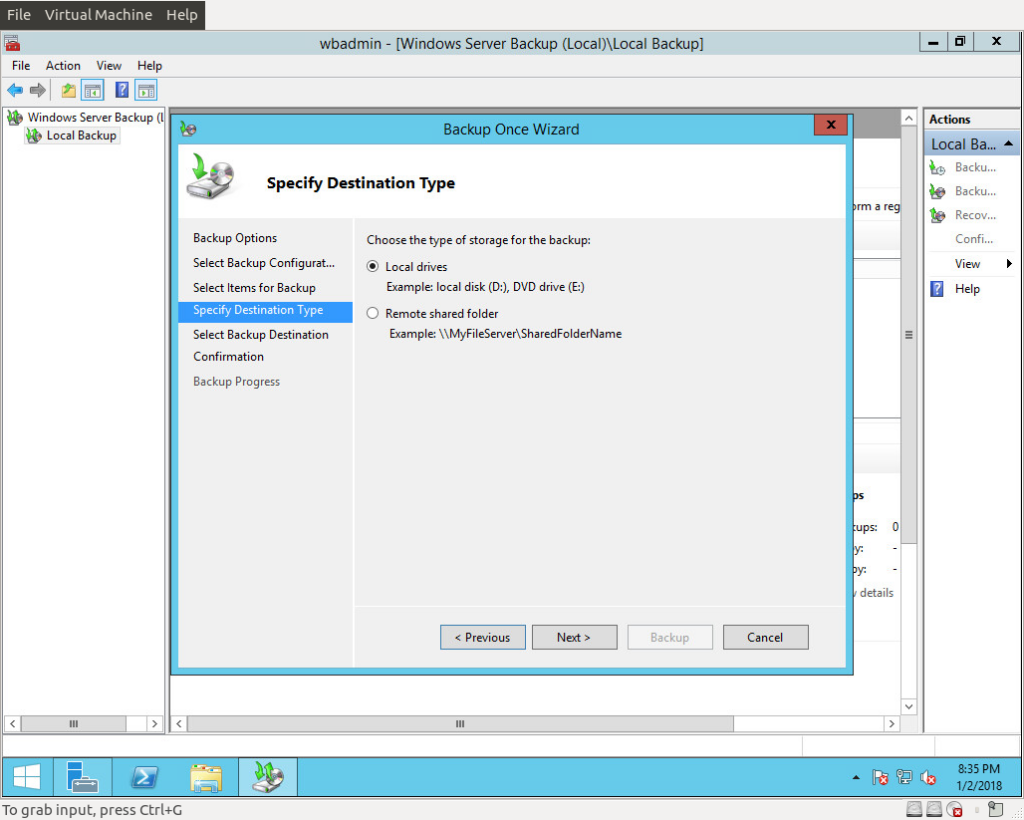Open the VM viewer File menu
Viewport: 1024px width, 820px height.
(19, 14)
